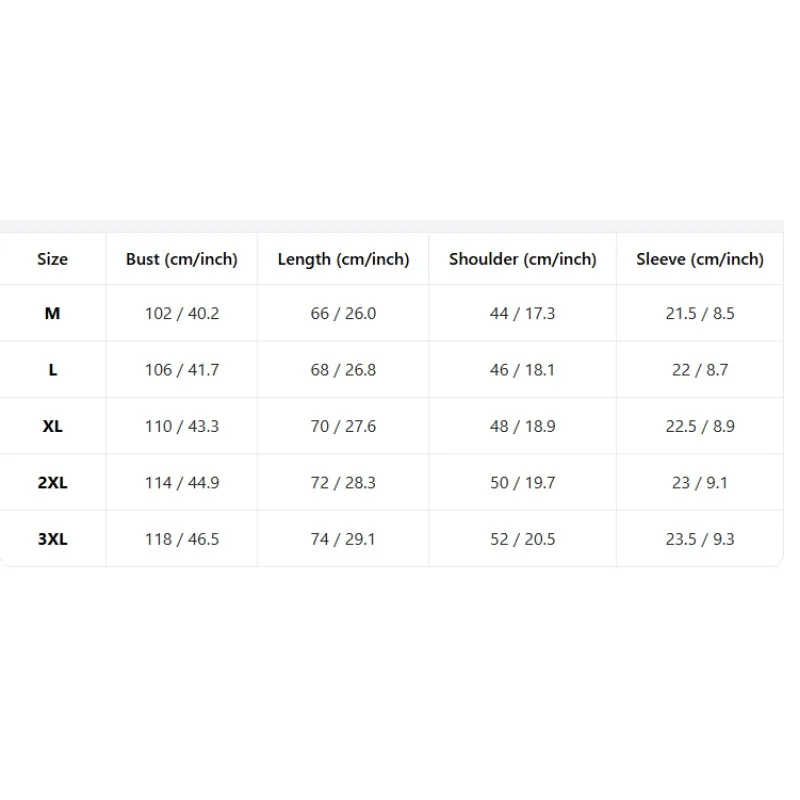Click the 48 / 18.9 shoulder cell
800x800 pixels.
pos(522,426)
